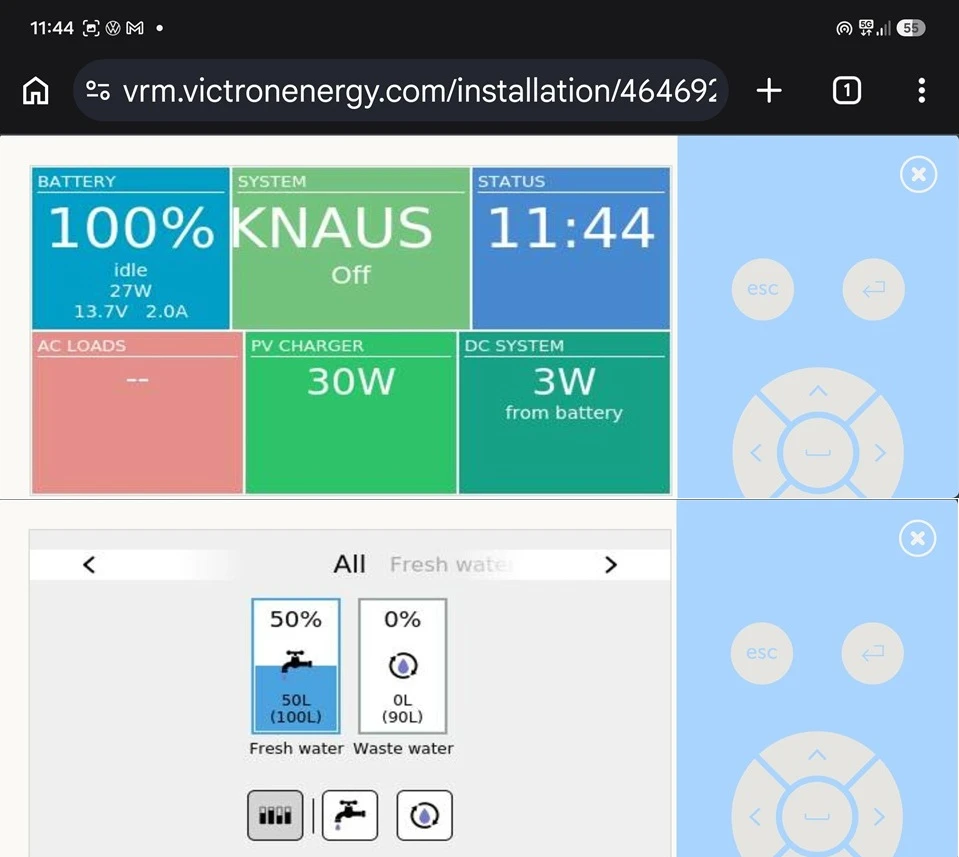The image size is (959, 857).
Task: Open a new browser tab
Action: (x=769, y=91)
